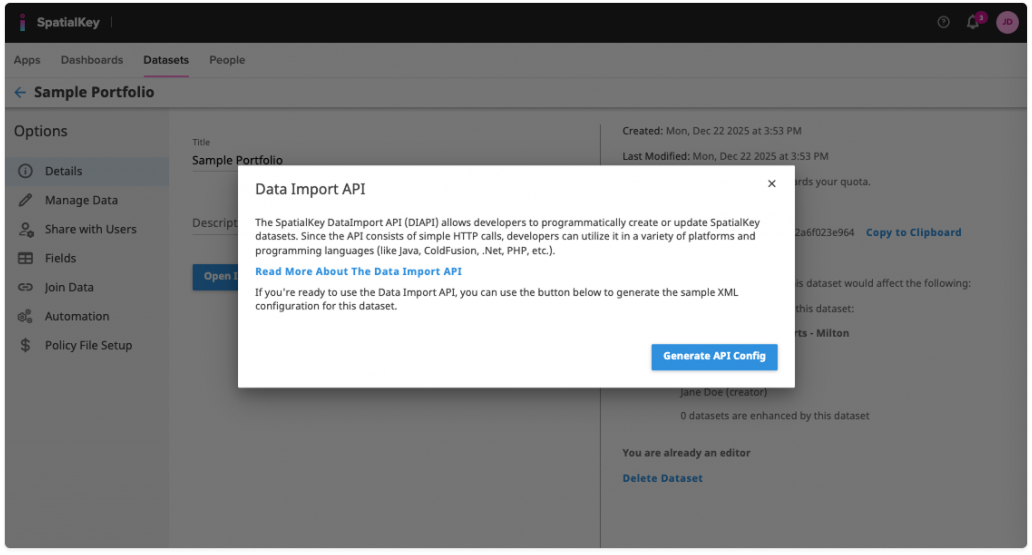This screenshot has height=555, width=1032.
Task: Click the Sample Portfolio page heading
Action: click(94, 93)
